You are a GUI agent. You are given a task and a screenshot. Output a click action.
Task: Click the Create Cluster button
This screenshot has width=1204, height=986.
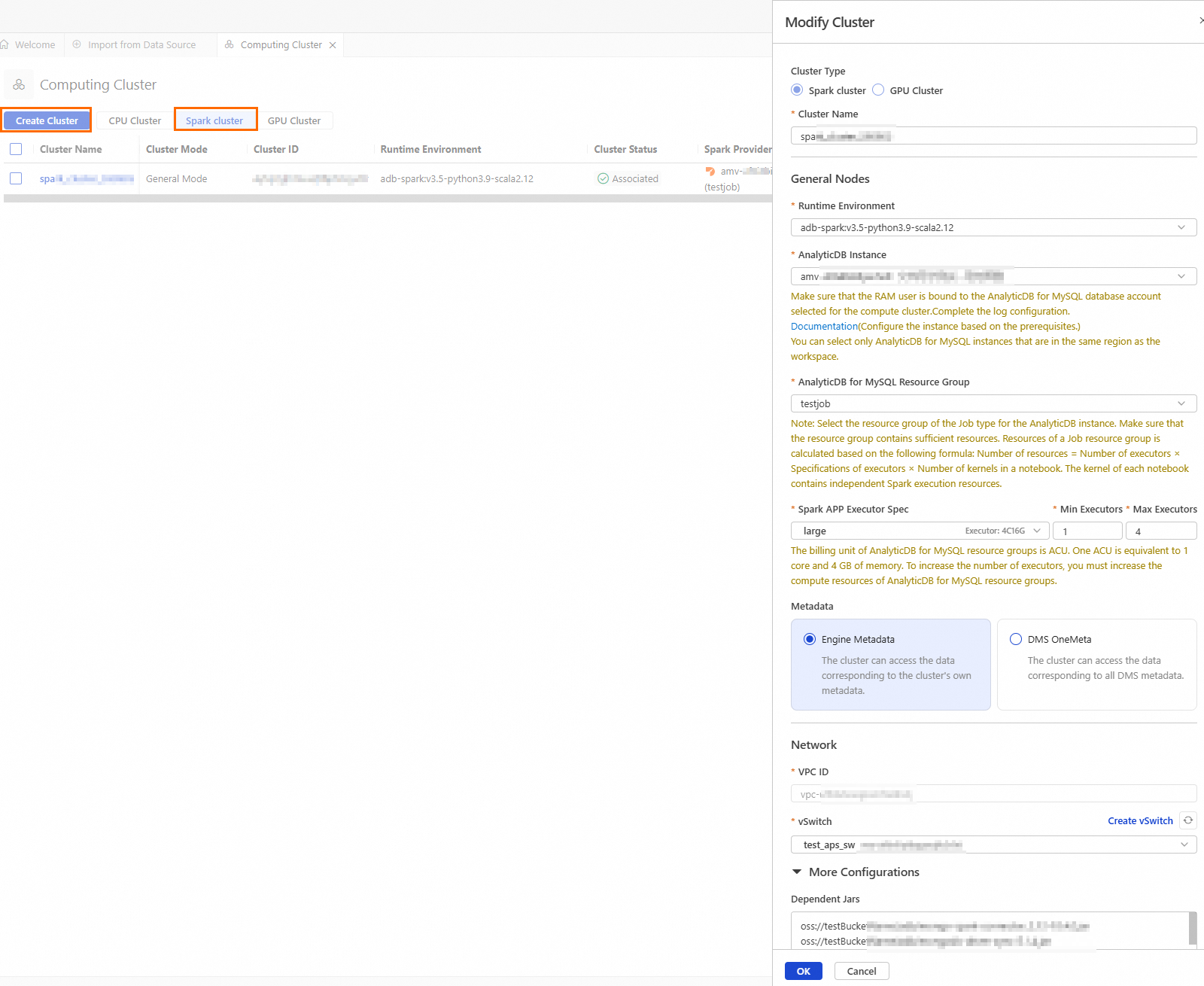[47, 120]
